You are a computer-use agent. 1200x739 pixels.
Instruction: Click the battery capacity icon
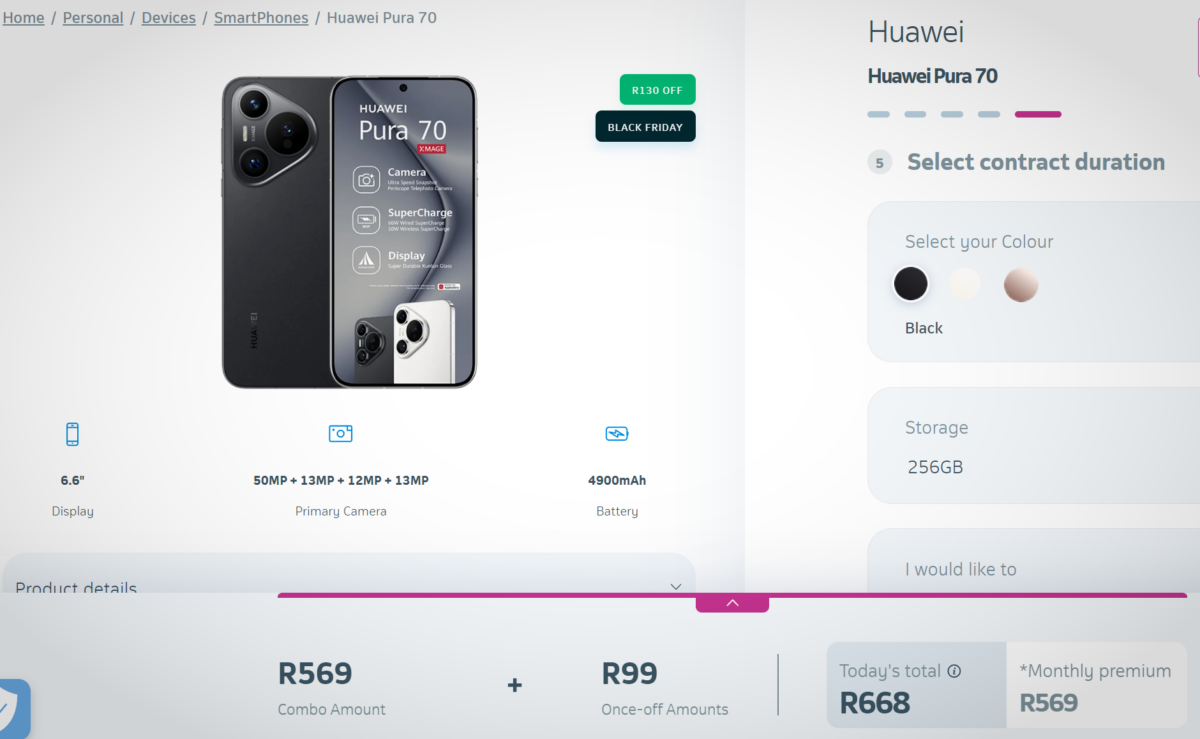617,433
